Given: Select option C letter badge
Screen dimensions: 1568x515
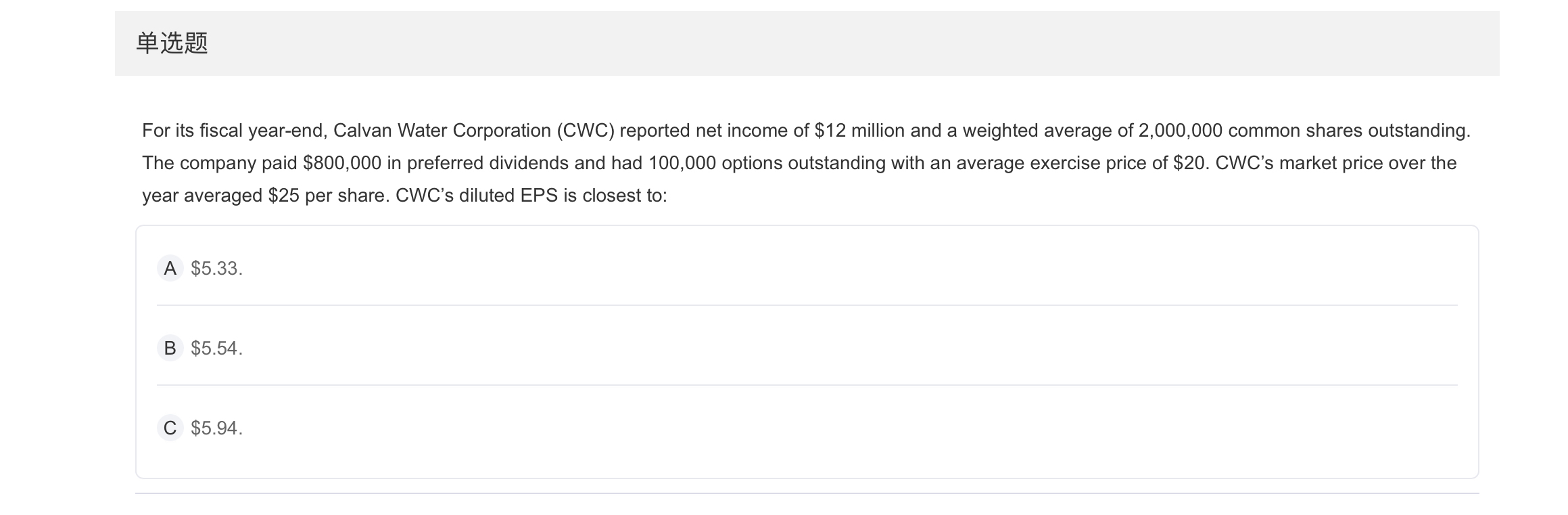Looking at the screenshot, I should click(x=170, y=428).
